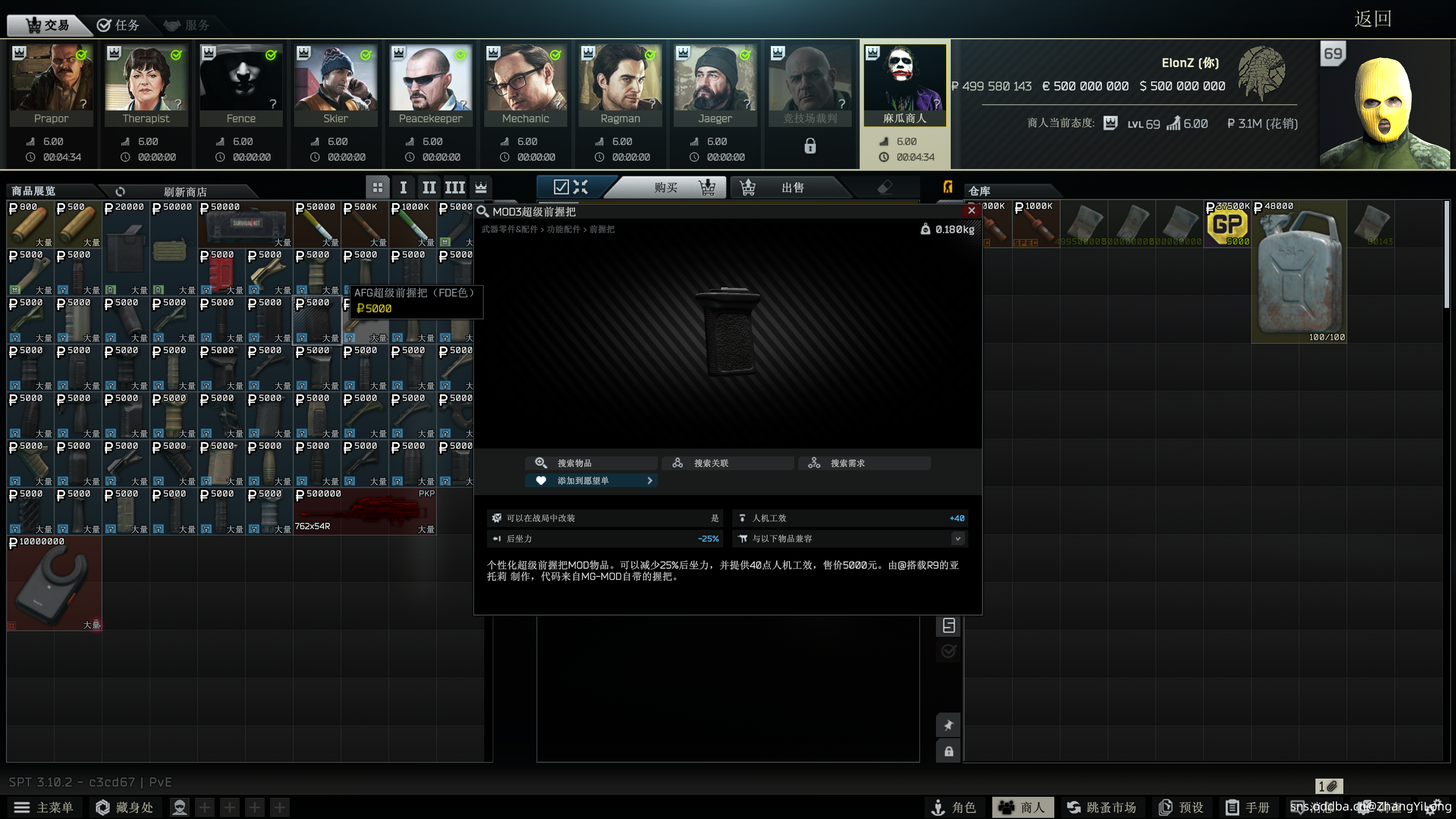Toggle the stash lock icon
Image resolution: width=1456 pixels, height=819 pixels.
(948, 751)
